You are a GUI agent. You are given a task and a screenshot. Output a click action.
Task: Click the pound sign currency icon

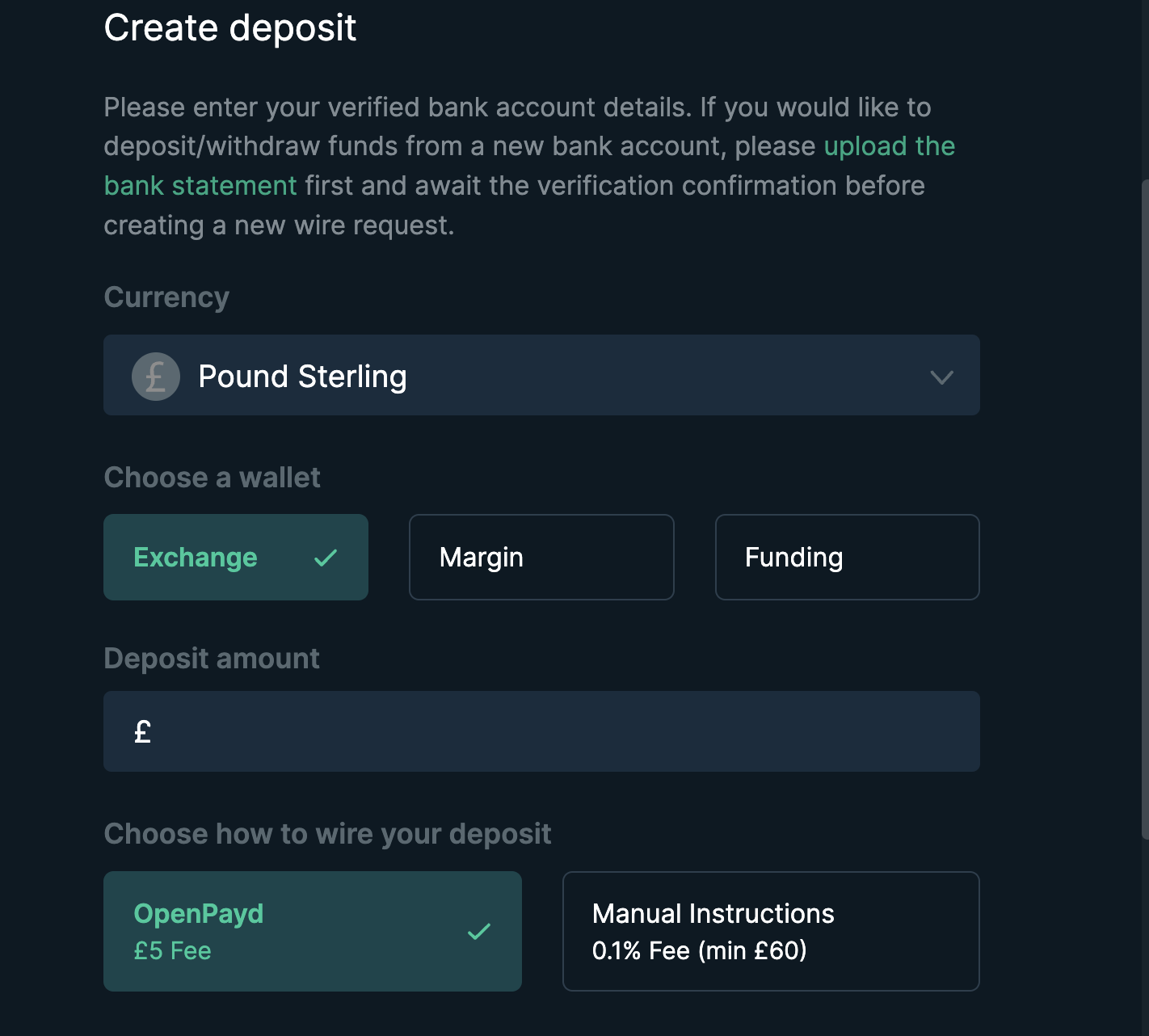(156, 377)
